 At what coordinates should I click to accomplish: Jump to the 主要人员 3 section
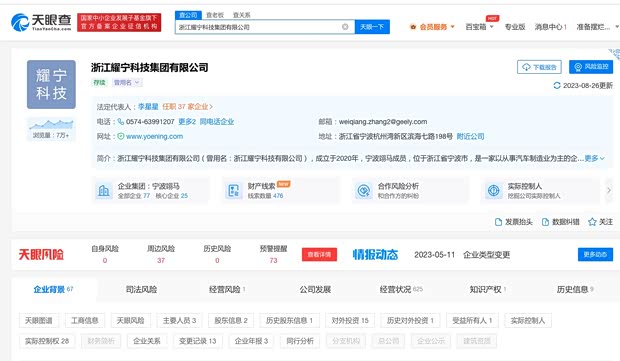point(180,320)
